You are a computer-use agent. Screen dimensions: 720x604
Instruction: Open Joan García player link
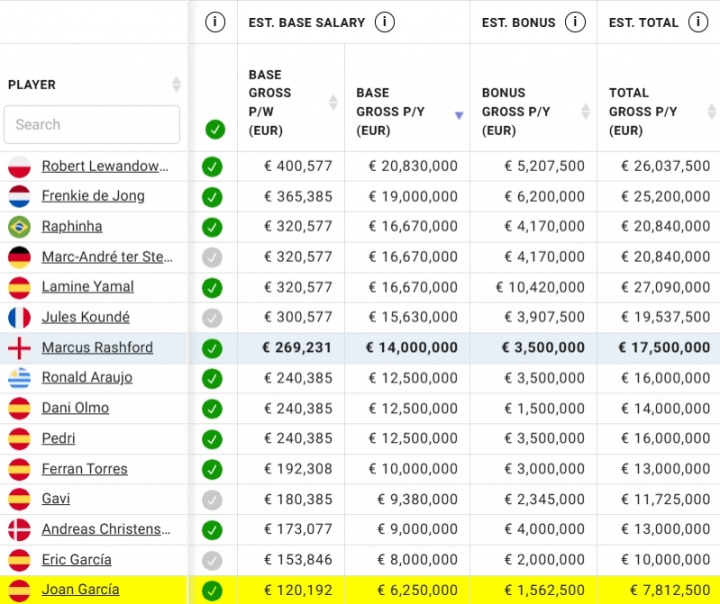[80, 590]
